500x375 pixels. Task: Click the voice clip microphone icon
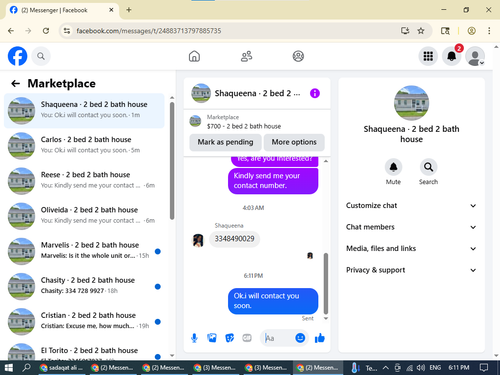[x=194, y=338]
